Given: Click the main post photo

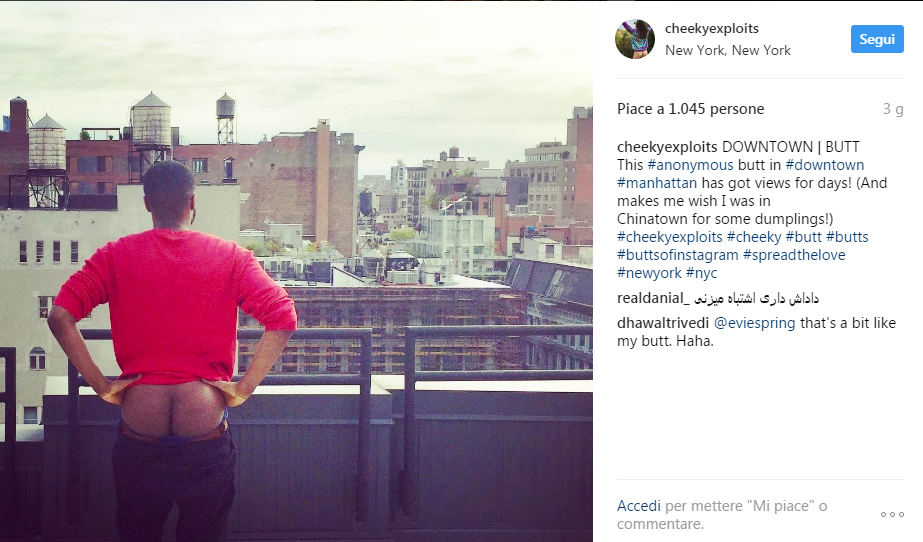Looking at the screenshot, I should (296, 271).
